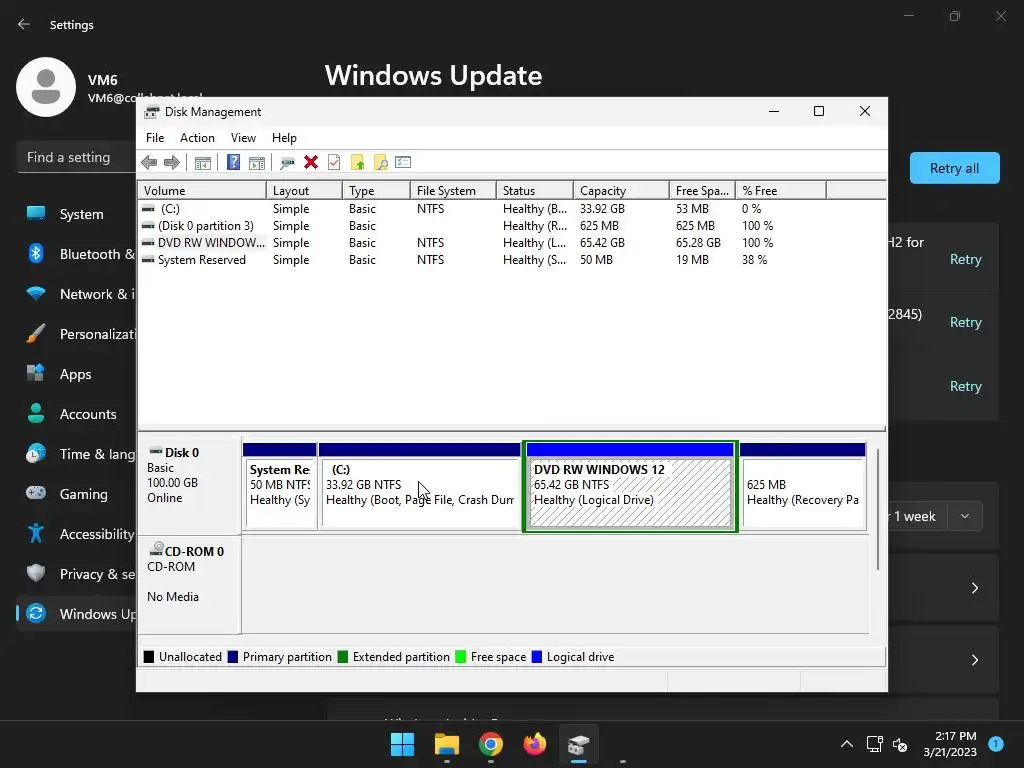Select the (Disk 0 partition 3) volume row
The width and height of the screenshot is (1024, 768).
pyautogui.click(x=512, y=226)
